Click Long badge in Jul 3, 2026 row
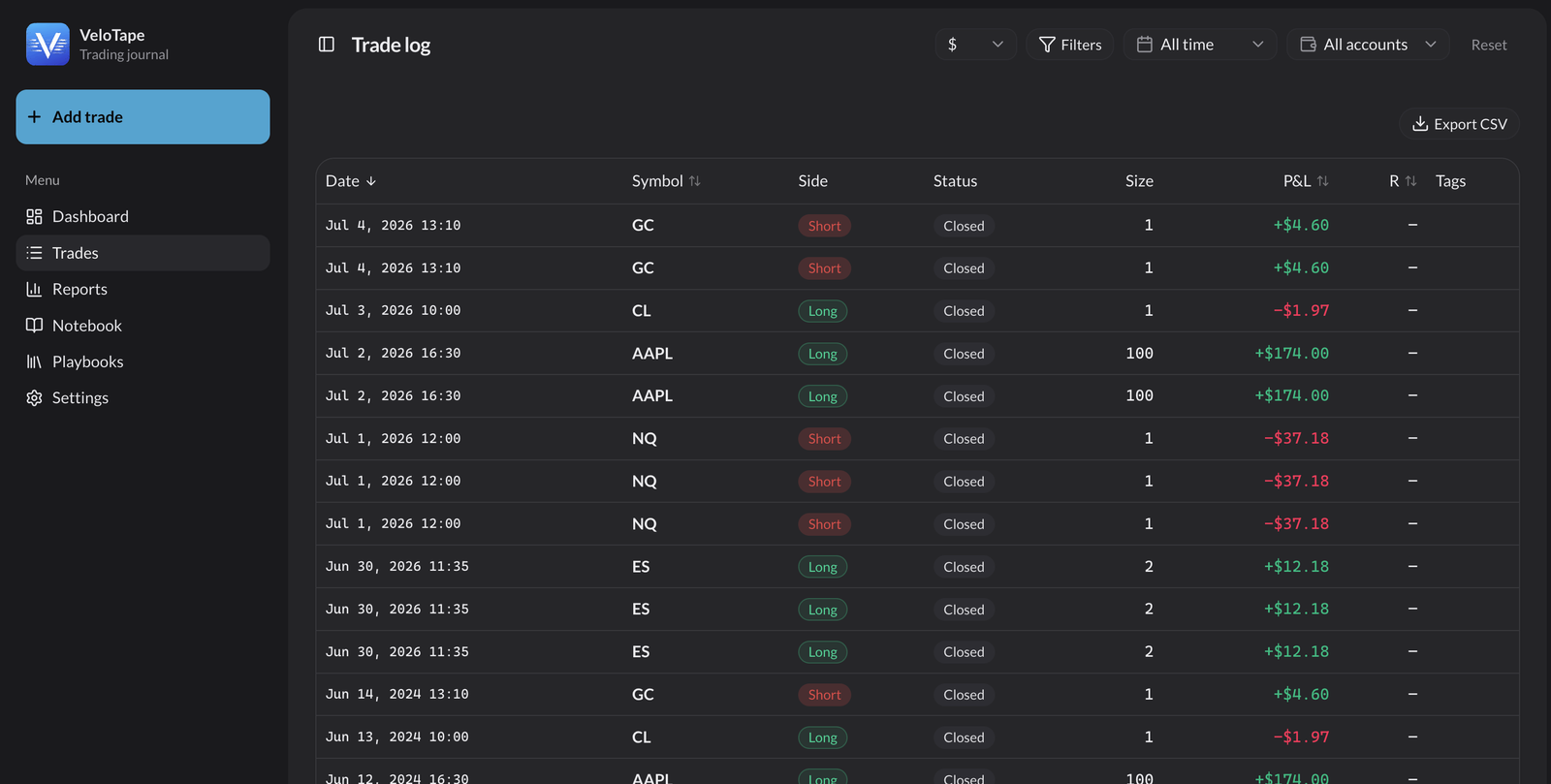 tap(823, 311)
